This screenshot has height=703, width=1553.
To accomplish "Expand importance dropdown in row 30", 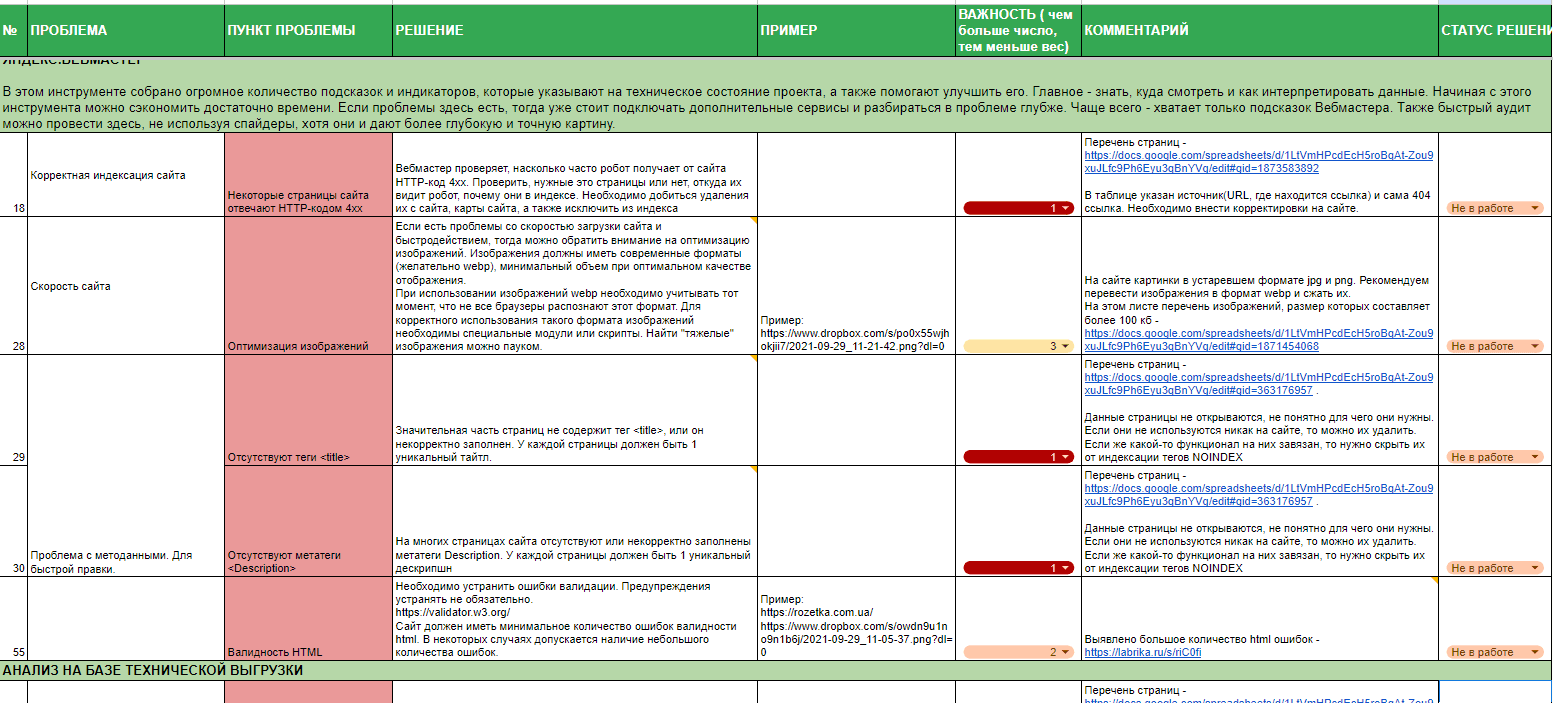I will (1017, 568).
